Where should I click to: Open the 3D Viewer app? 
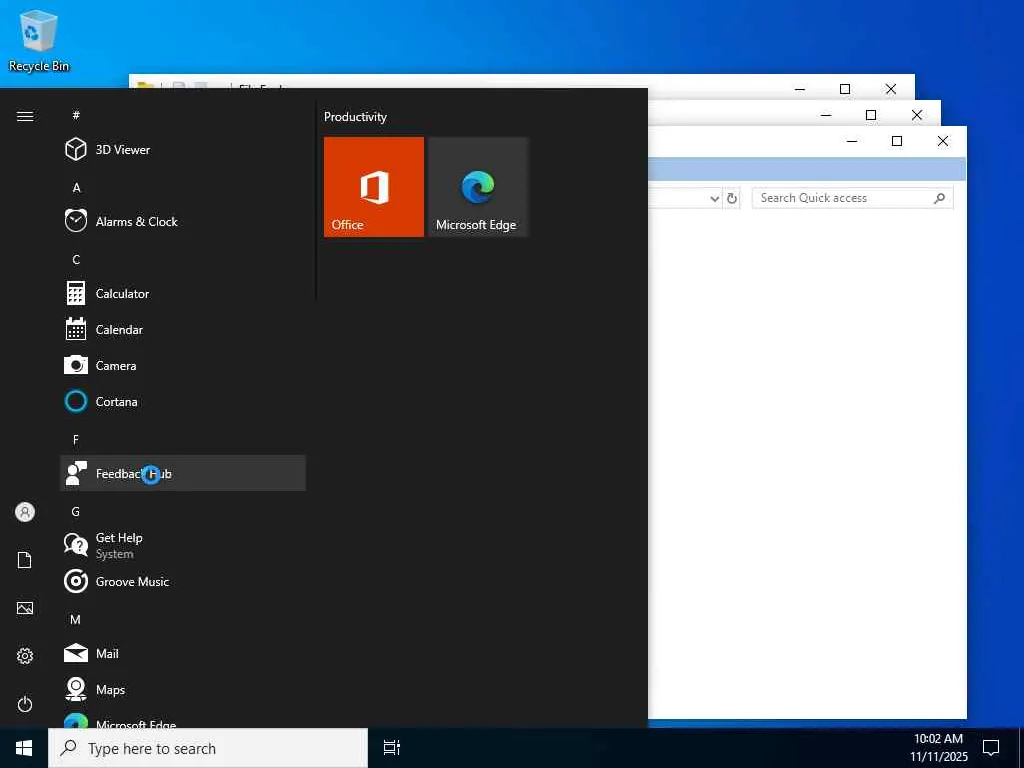click(x=183, y=150)
